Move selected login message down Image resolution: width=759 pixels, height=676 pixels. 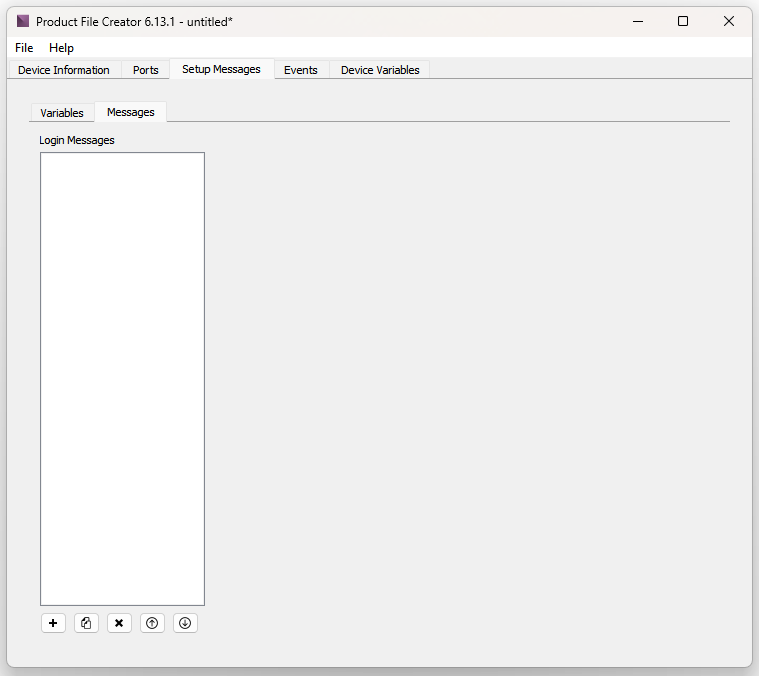185,623
